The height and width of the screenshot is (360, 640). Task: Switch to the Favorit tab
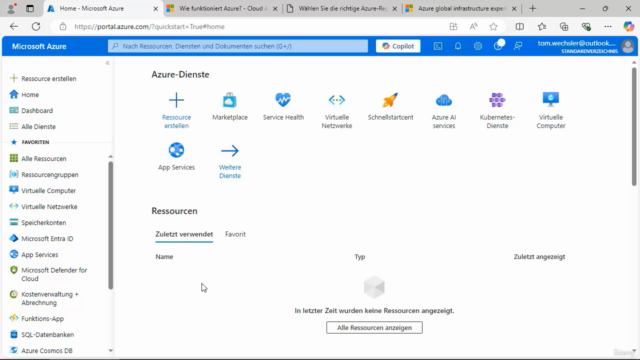236,234
